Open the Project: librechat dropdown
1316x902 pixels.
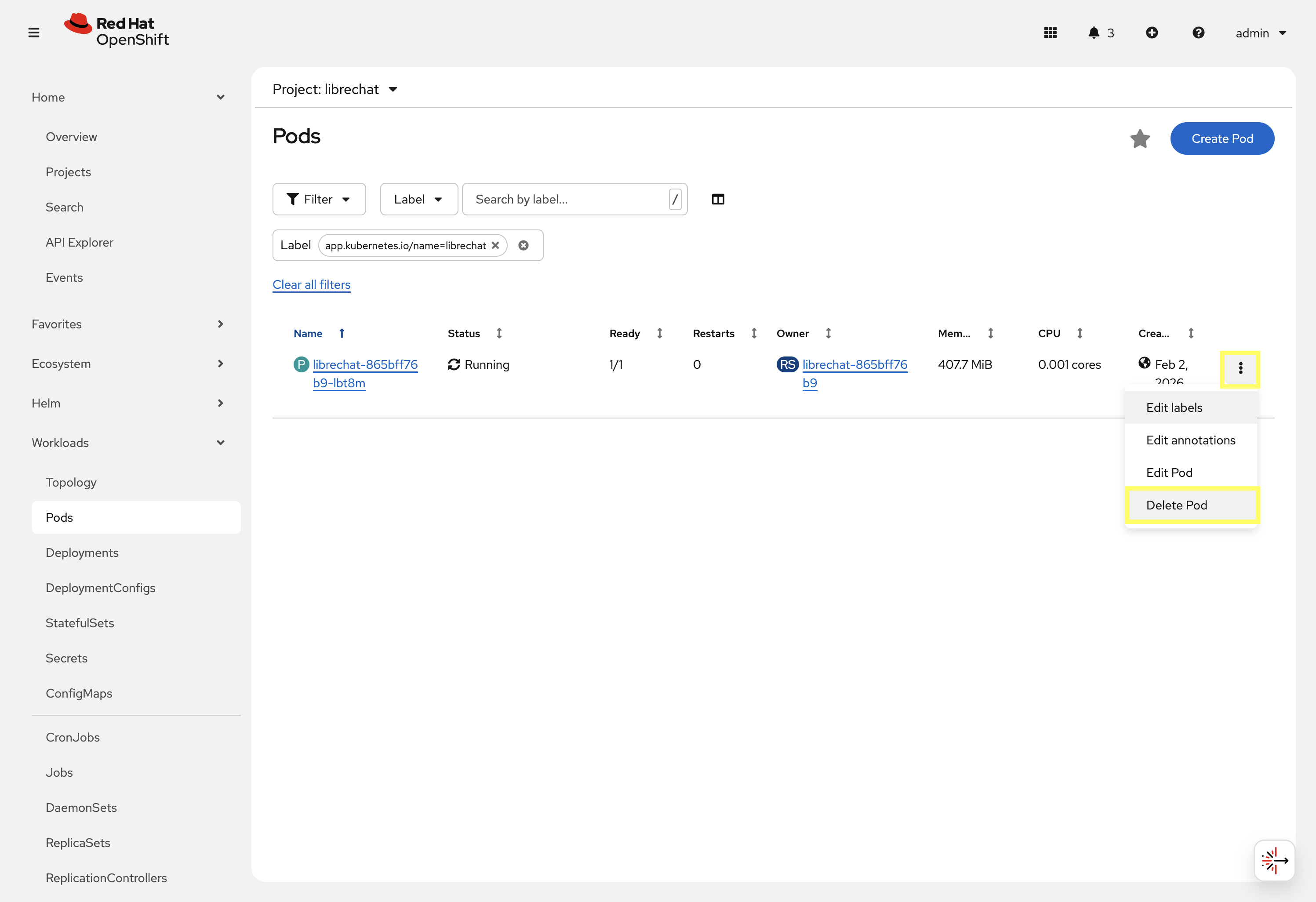334,90
